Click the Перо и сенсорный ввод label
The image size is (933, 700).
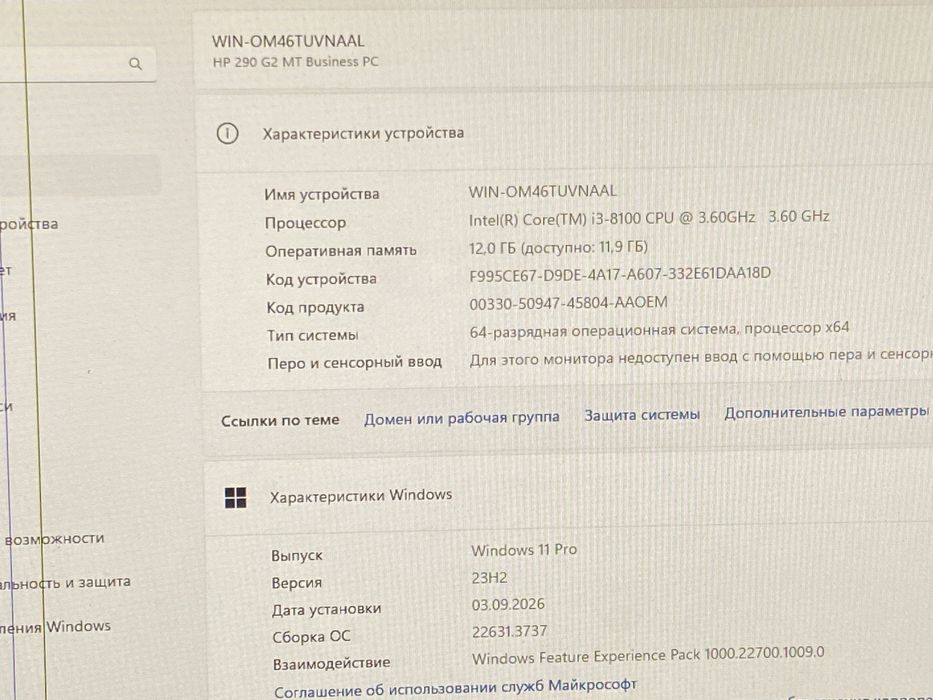tap(355, 362)
